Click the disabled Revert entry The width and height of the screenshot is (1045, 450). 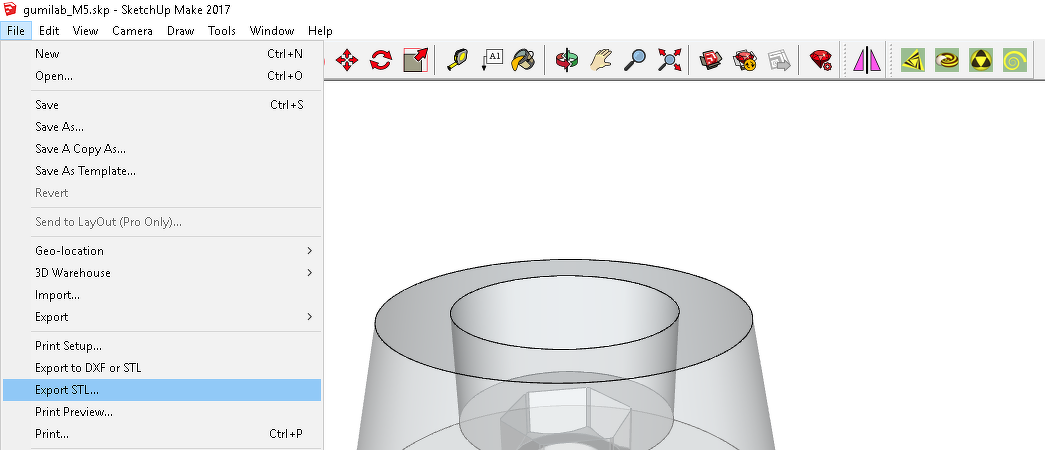pyautogui.click(x=162, y=193)
